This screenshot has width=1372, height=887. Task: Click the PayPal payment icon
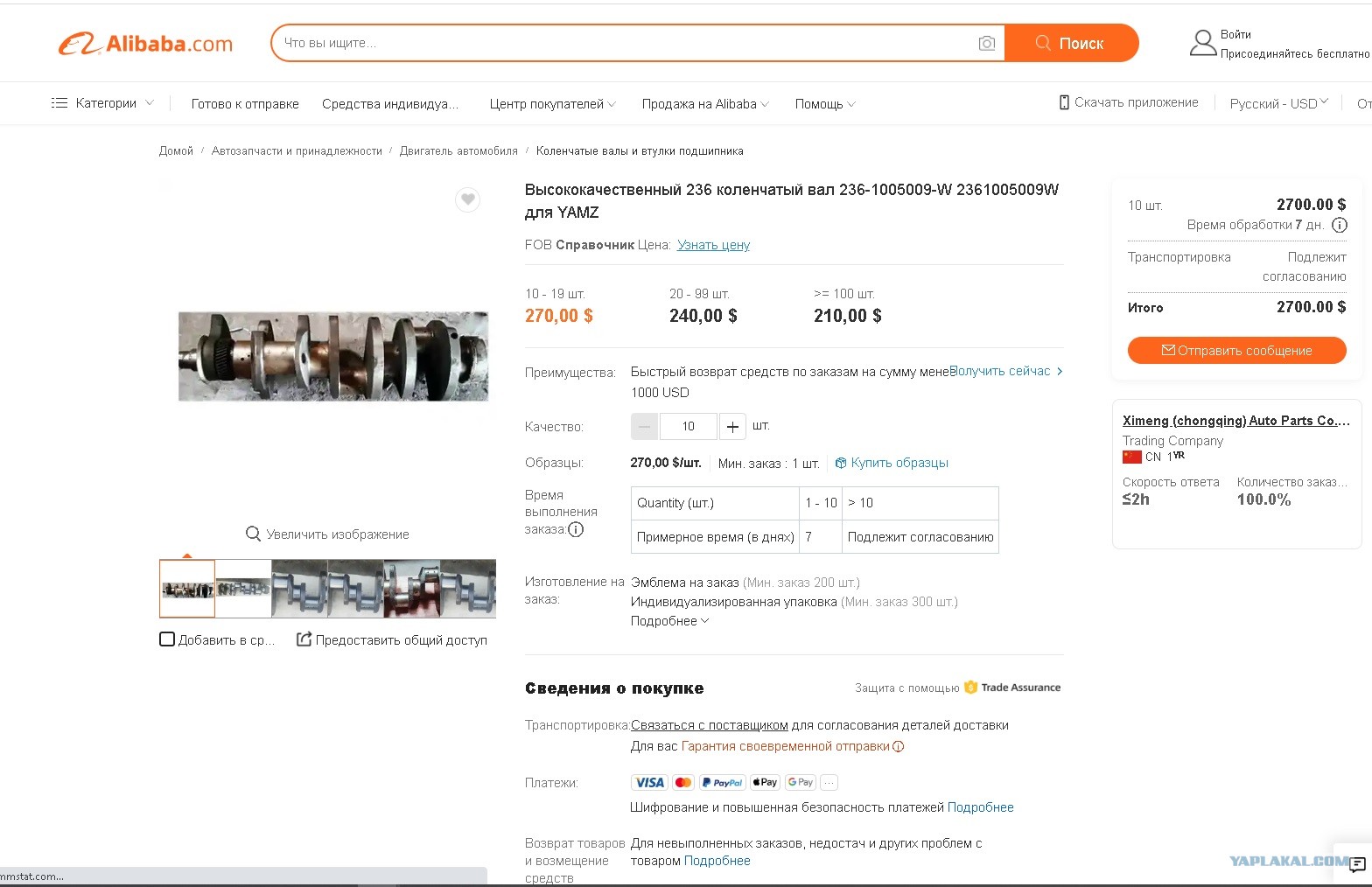[x=722, y=782]
